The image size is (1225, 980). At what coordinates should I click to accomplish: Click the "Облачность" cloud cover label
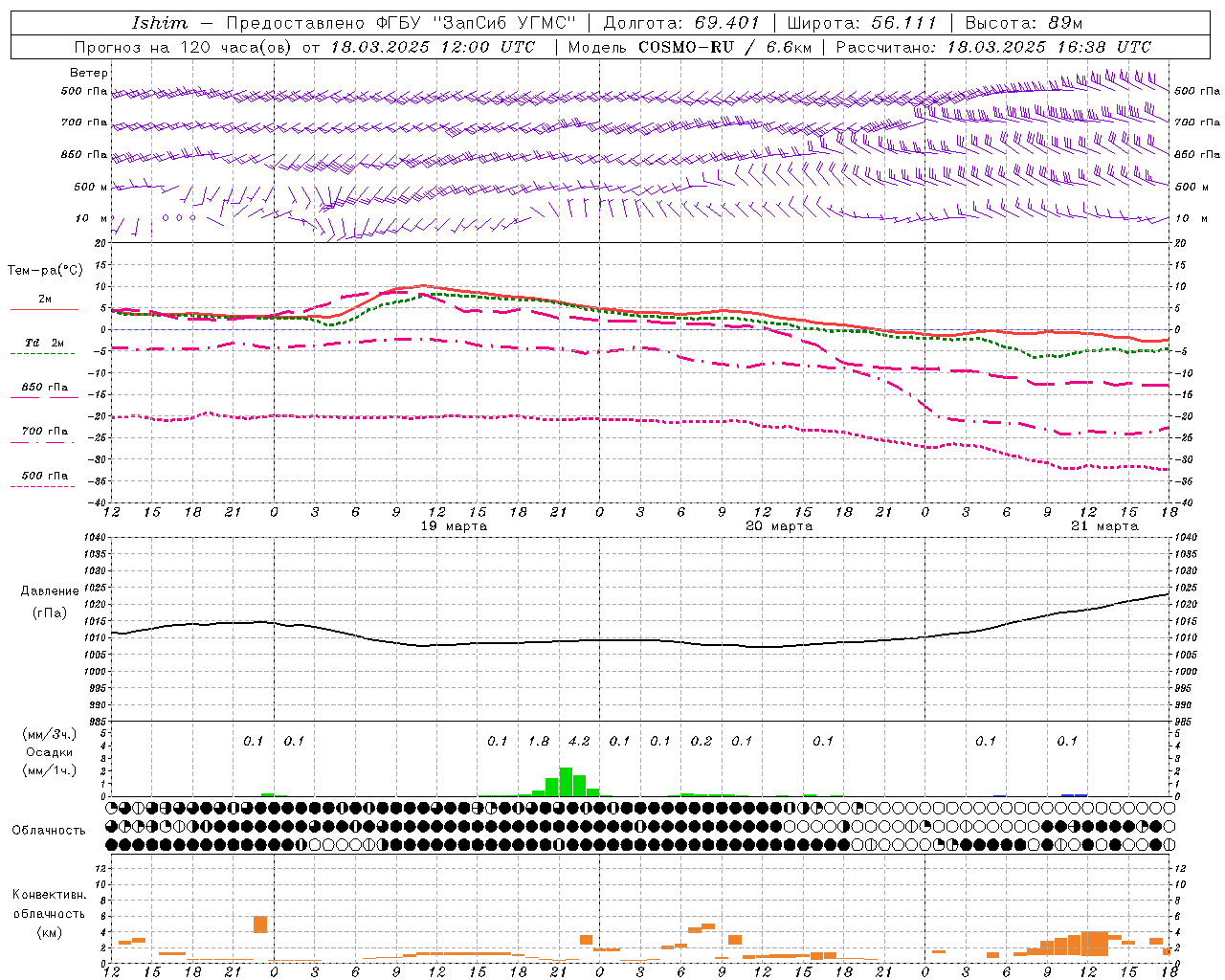(x=49, y=831)
